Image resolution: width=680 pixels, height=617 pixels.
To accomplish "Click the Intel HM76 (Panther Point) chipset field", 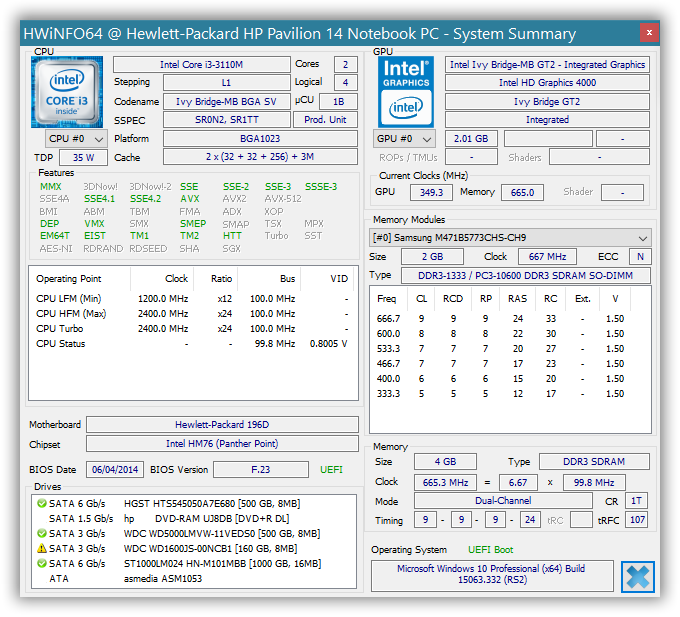I will 222,444.
